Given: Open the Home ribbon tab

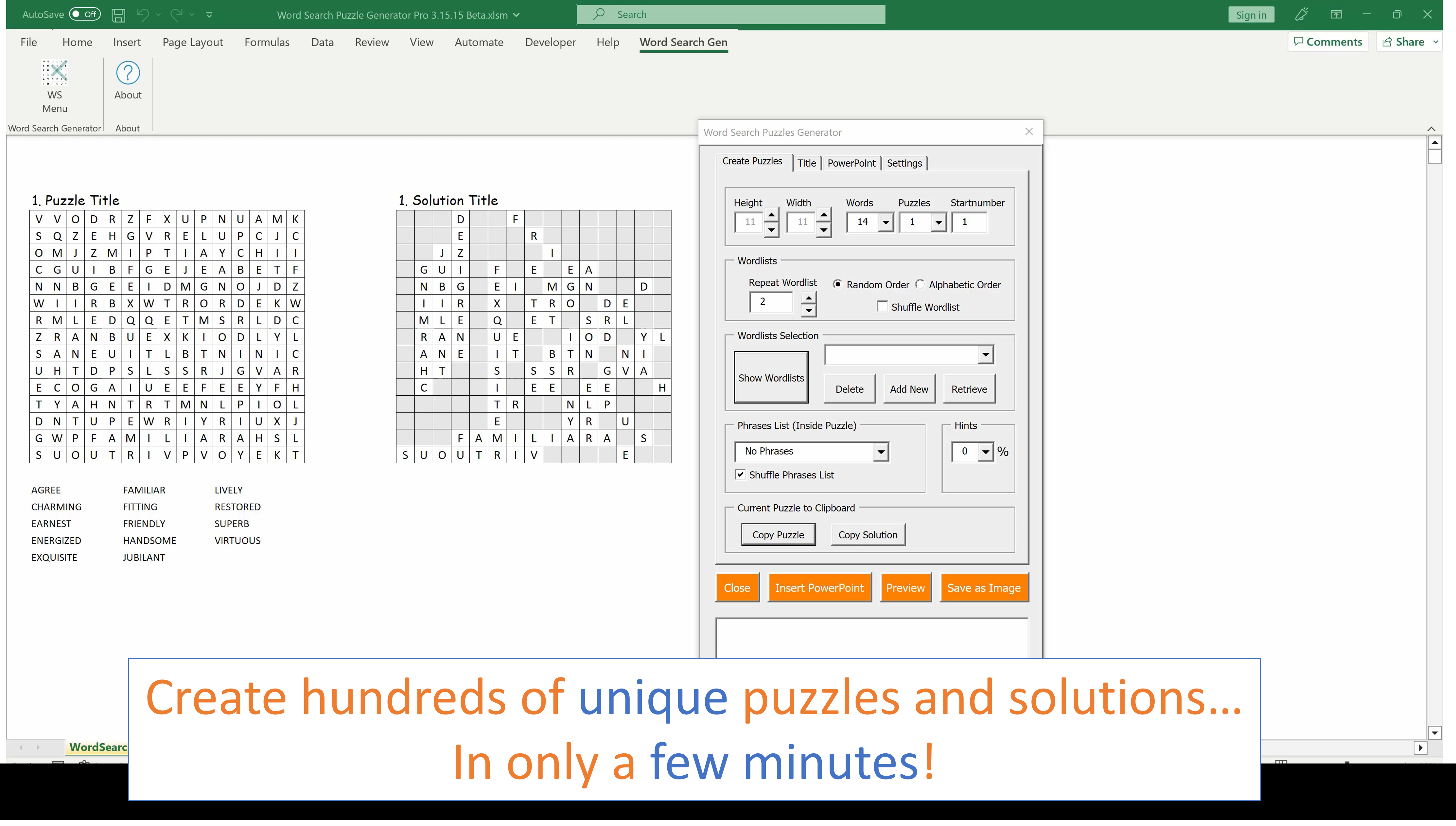Looking at the screenshot, I should pos(77,42).
